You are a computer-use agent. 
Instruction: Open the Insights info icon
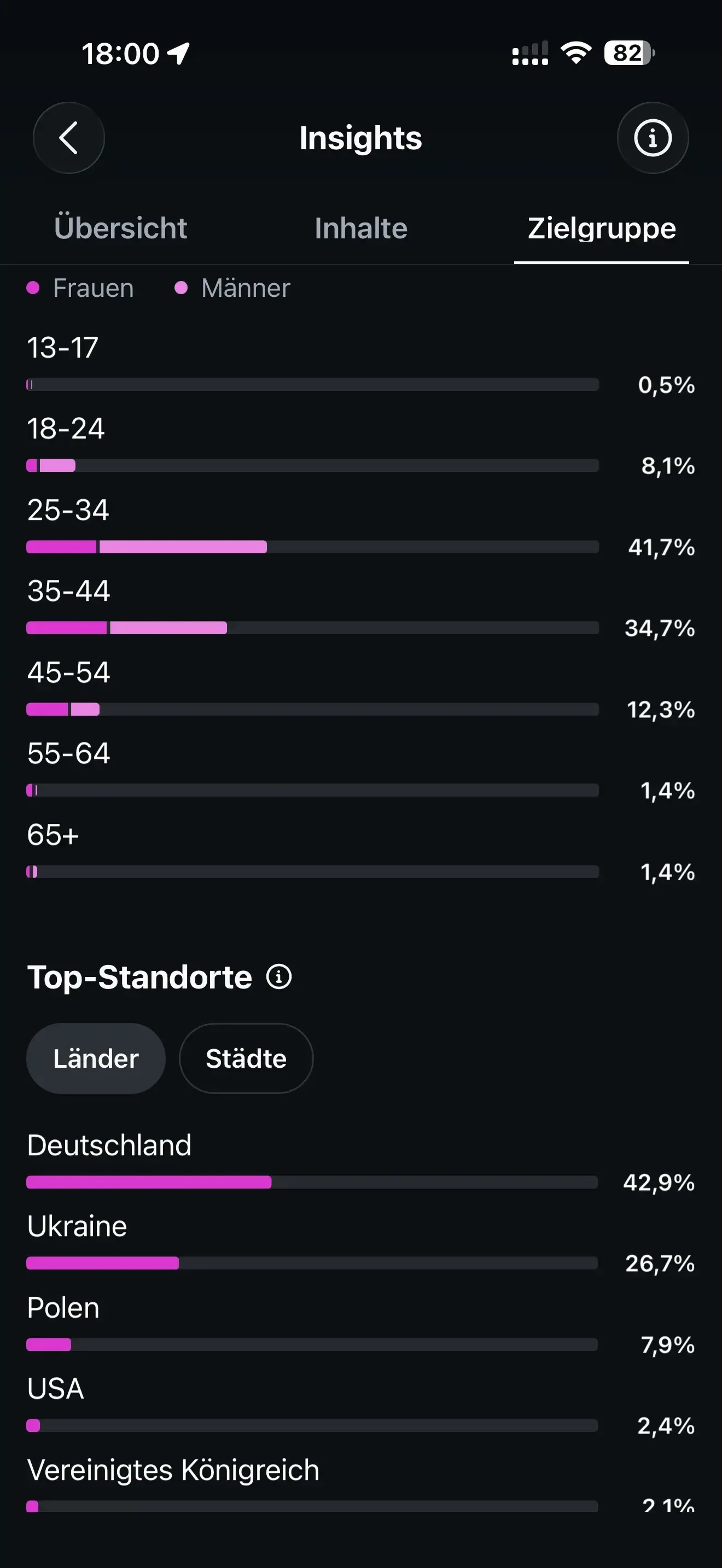pos(653,138)
